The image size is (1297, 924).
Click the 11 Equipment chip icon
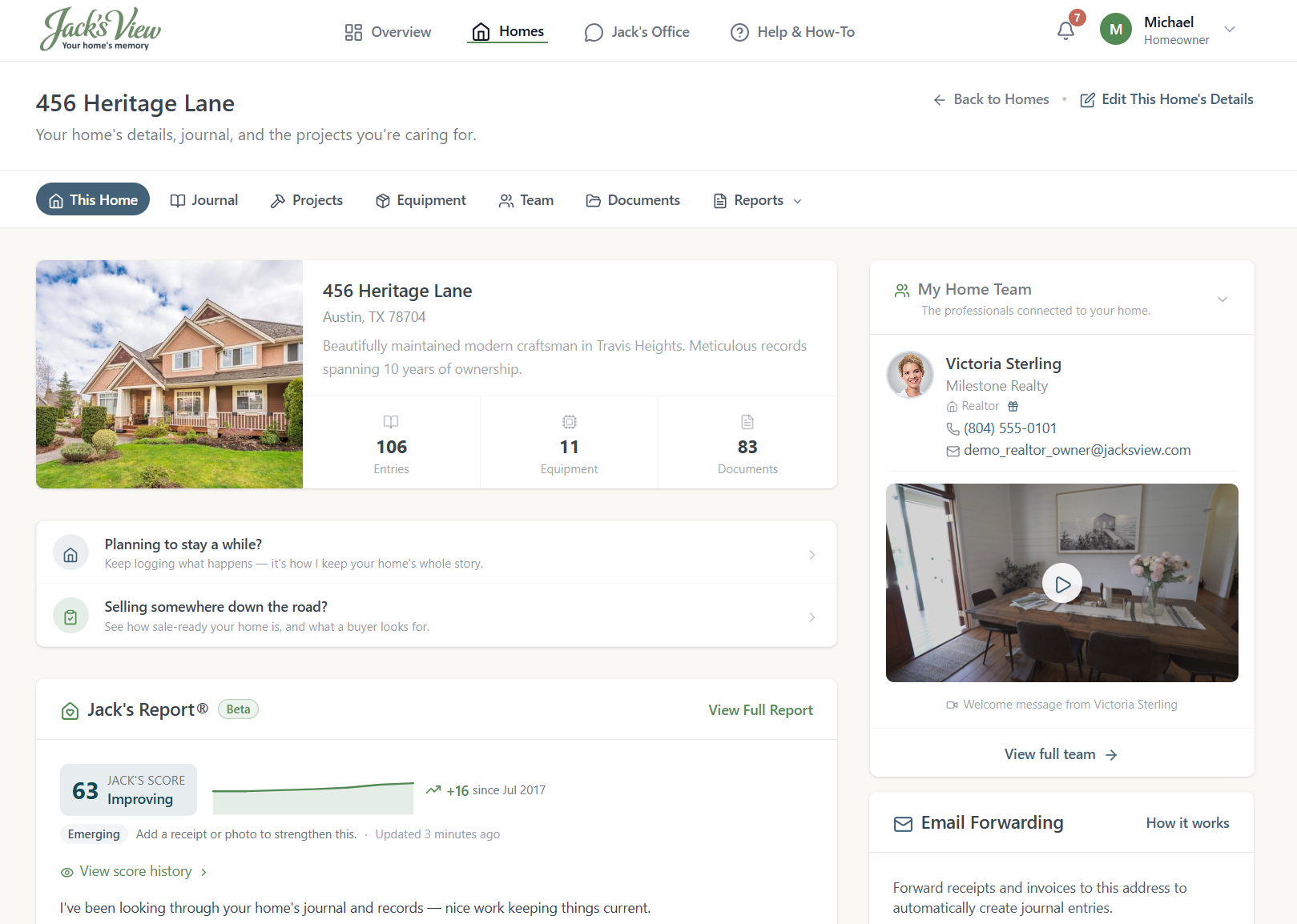(570, 422)
